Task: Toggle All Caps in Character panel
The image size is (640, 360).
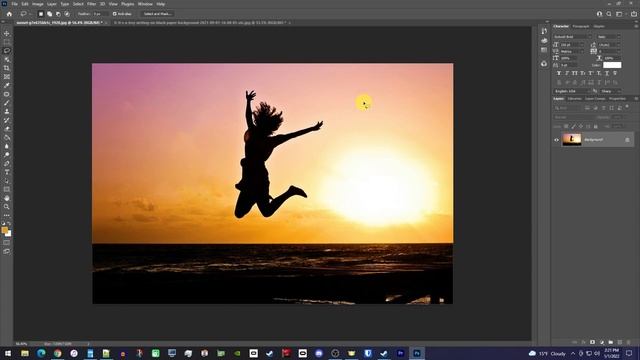Action: point(575,73)
